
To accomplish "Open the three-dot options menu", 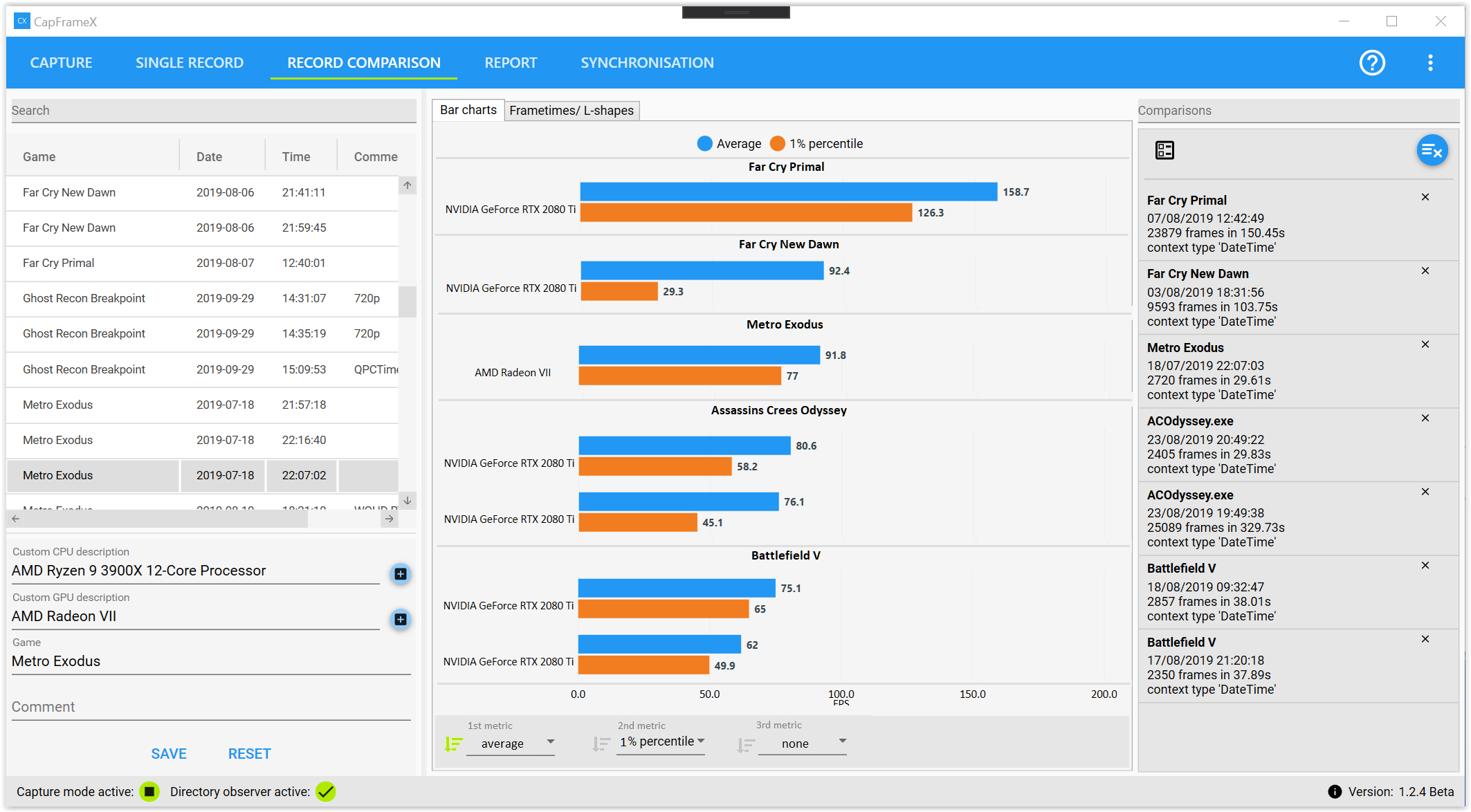I will (x=1430, y=63).
